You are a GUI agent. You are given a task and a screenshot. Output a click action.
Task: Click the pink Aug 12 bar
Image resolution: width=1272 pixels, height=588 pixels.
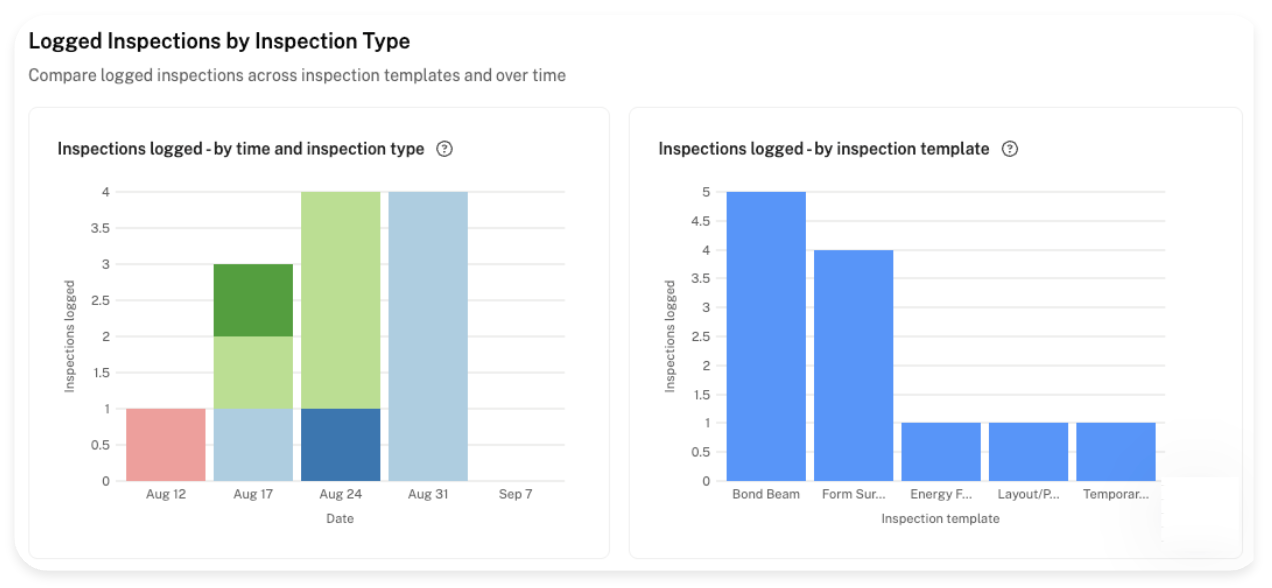(166, 445)
